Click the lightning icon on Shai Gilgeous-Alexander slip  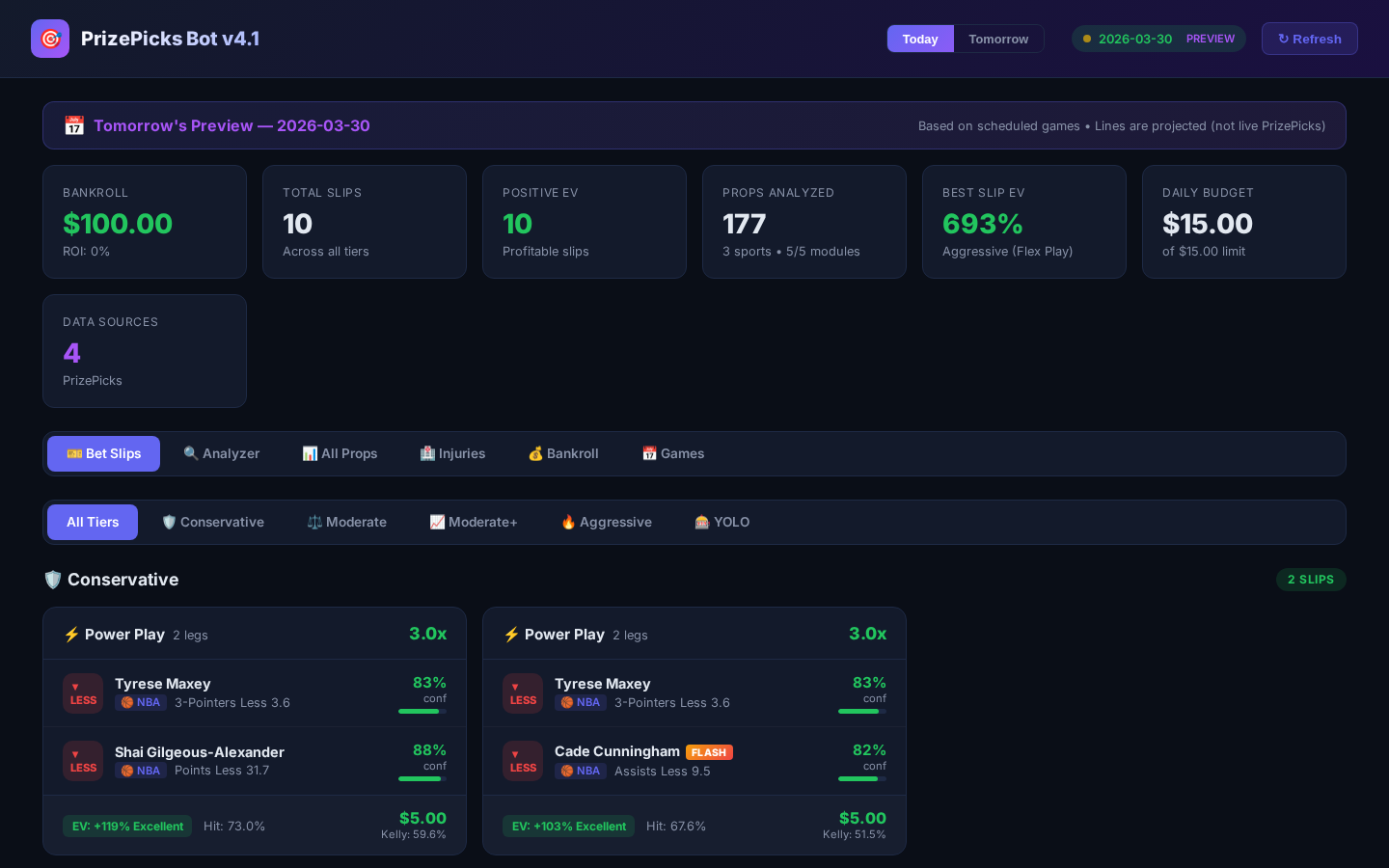coord(71,635)
